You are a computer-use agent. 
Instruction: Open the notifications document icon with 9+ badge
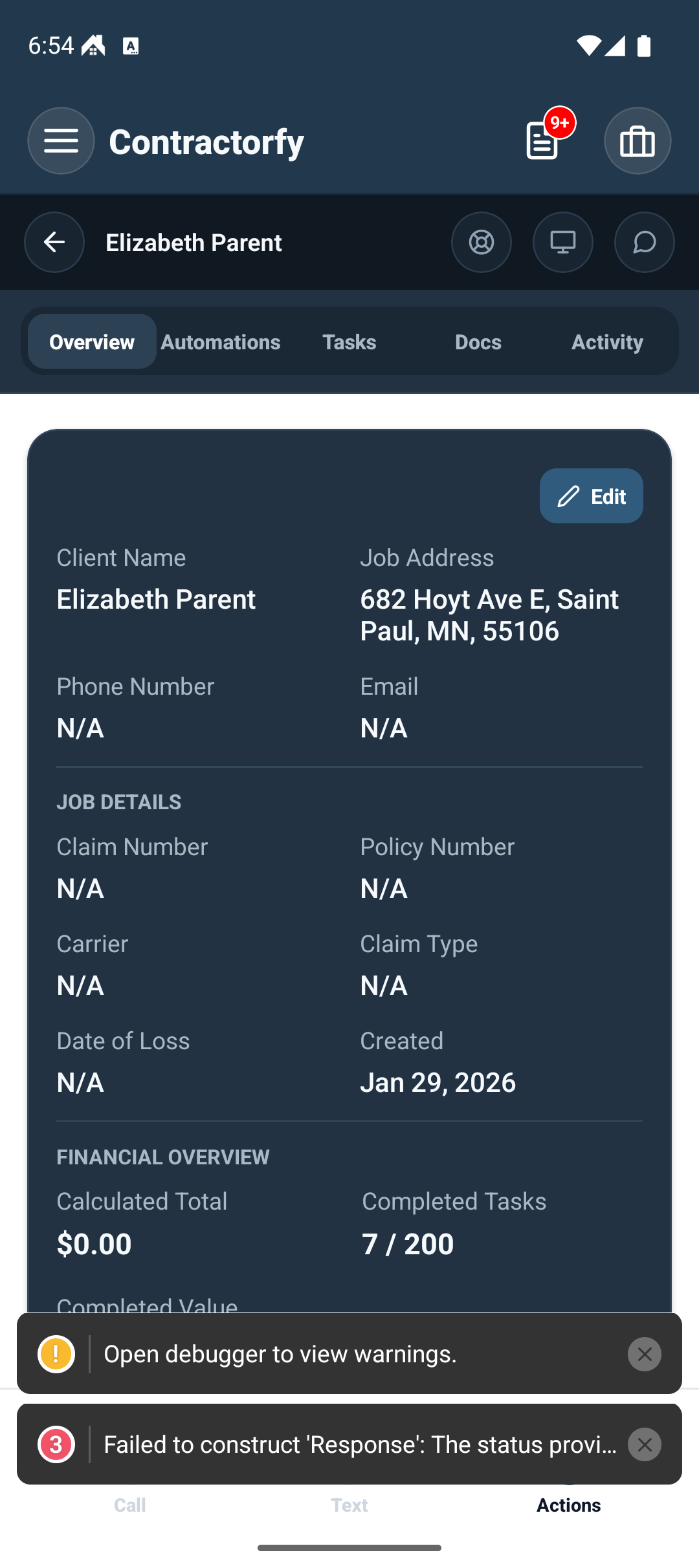(544, 140)
